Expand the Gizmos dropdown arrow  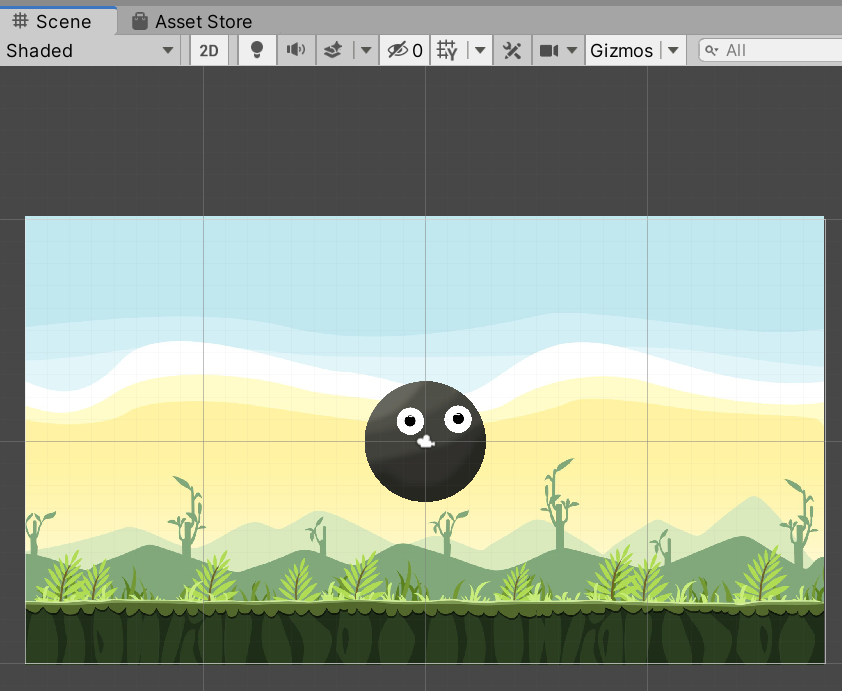tap(673, 50)
